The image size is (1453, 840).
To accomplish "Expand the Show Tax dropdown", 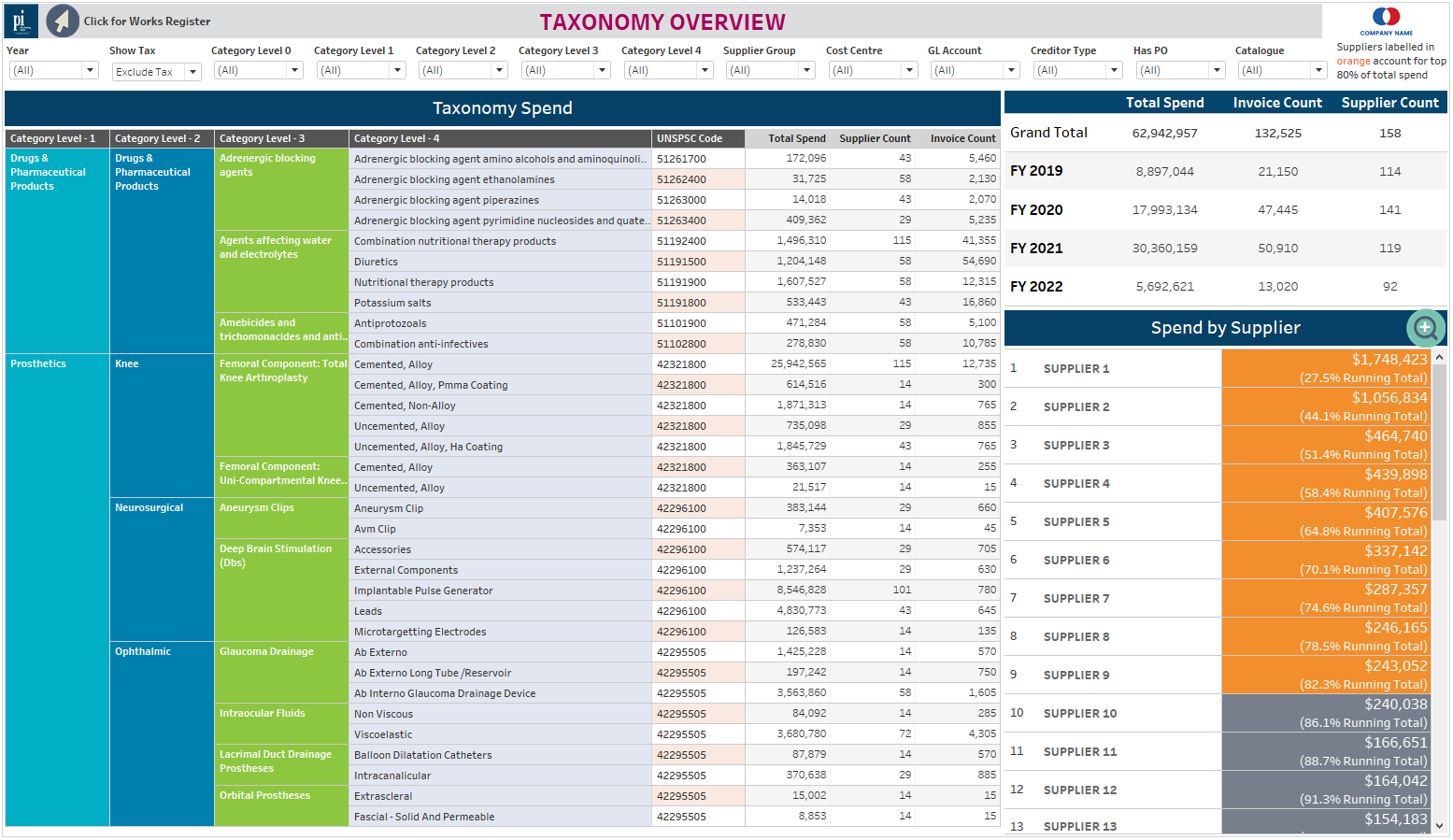I will [156, 72].
